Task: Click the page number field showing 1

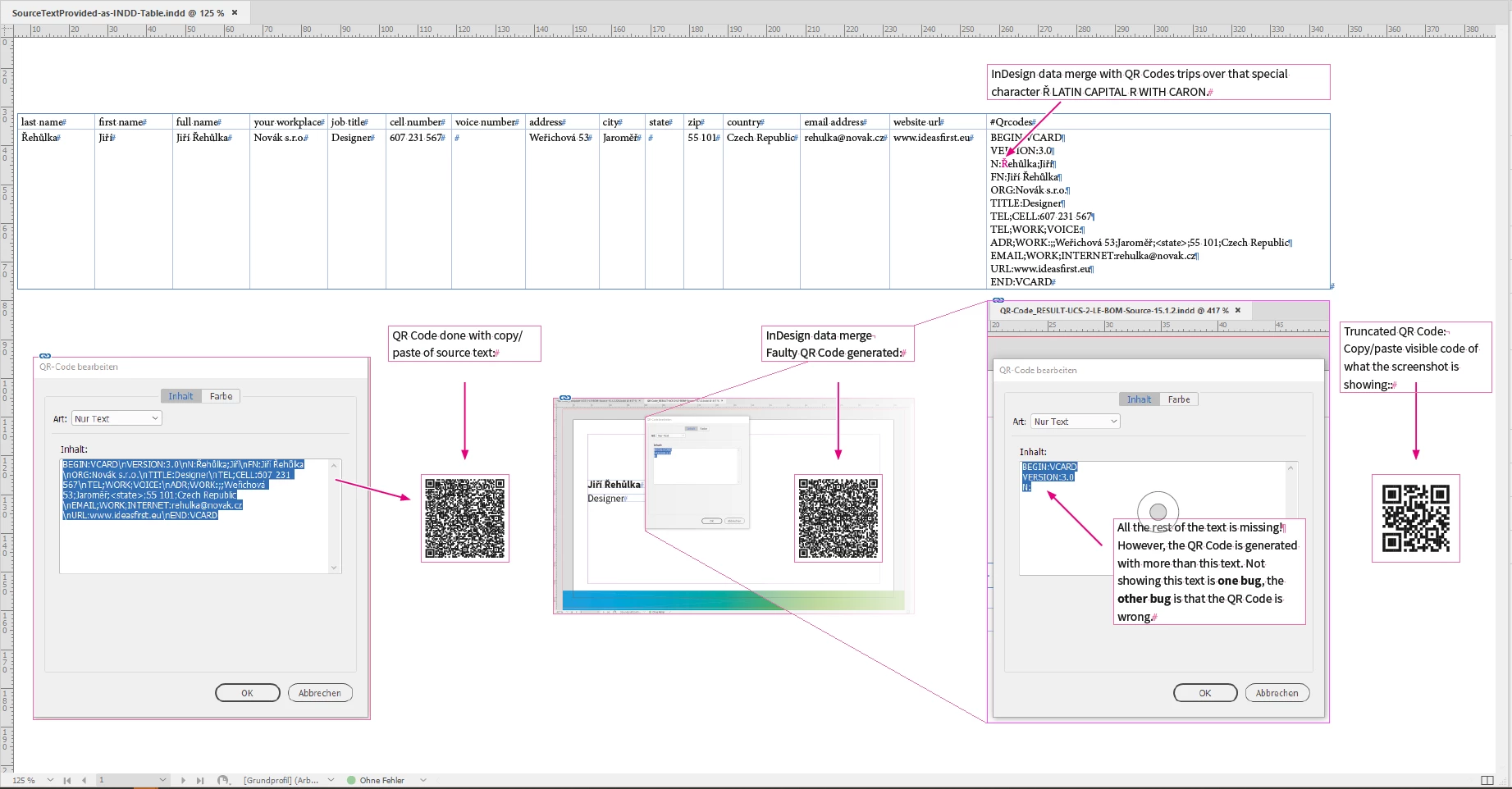Action: click(126, 780)
